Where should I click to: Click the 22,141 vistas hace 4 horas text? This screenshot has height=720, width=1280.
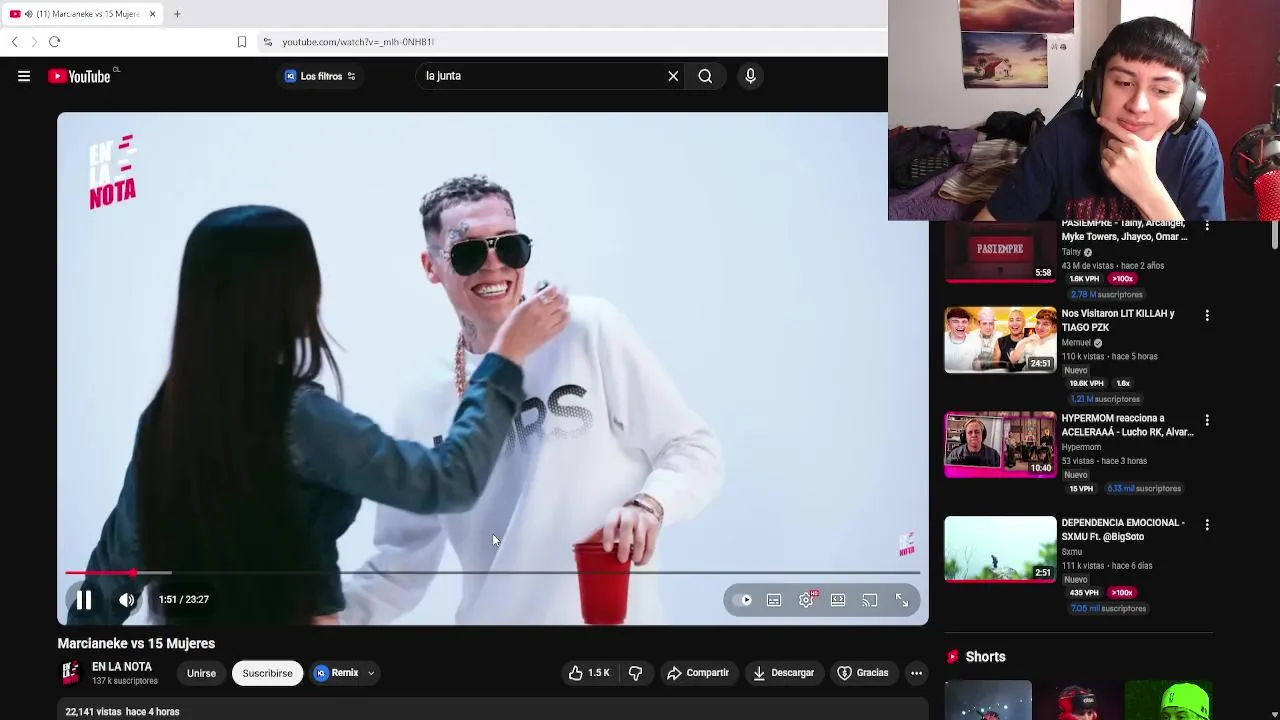point(122,712)
